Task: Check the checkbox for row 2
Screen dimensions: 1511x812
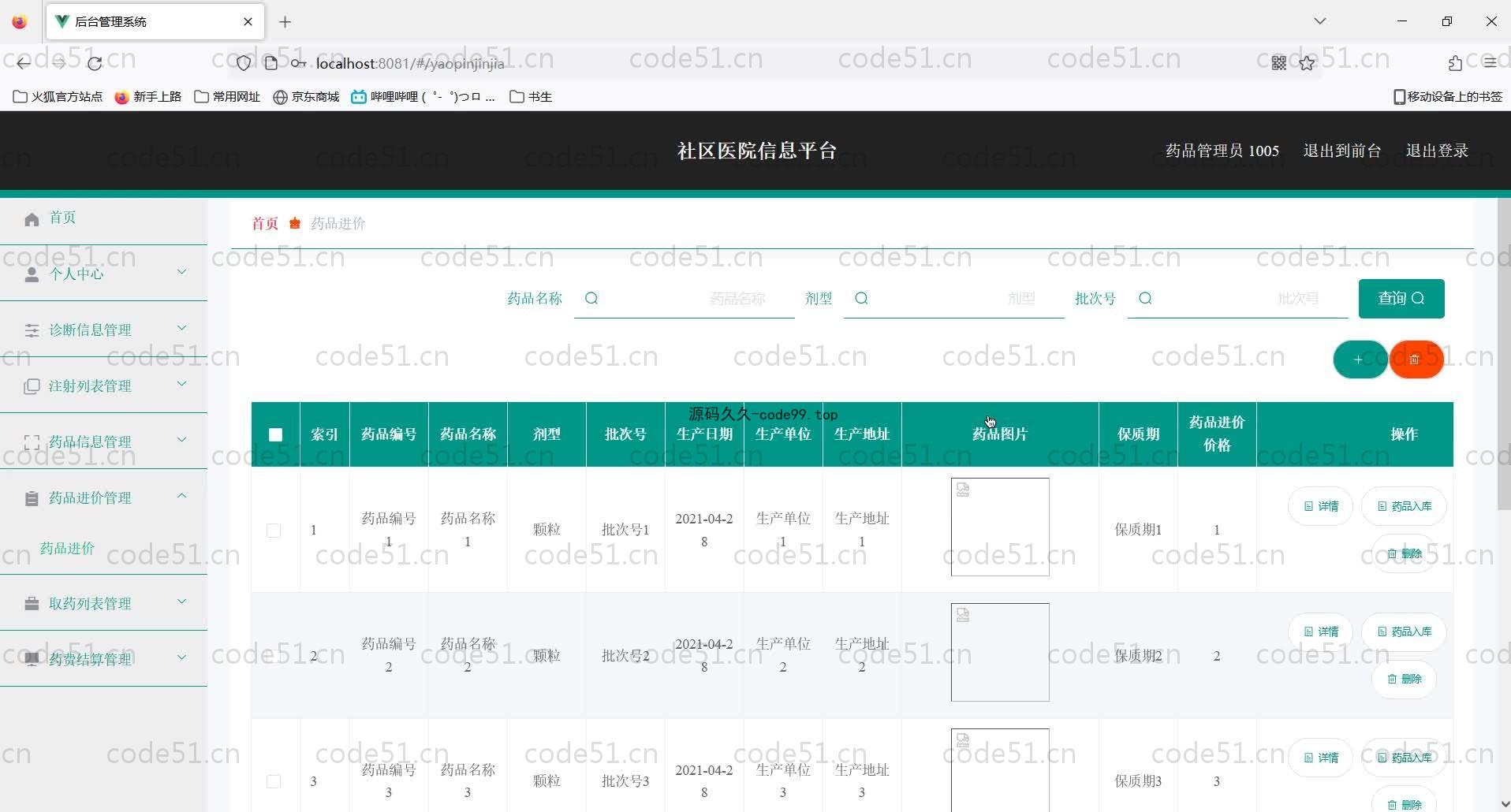Action: pyautogui.click(x=274, y=656)
